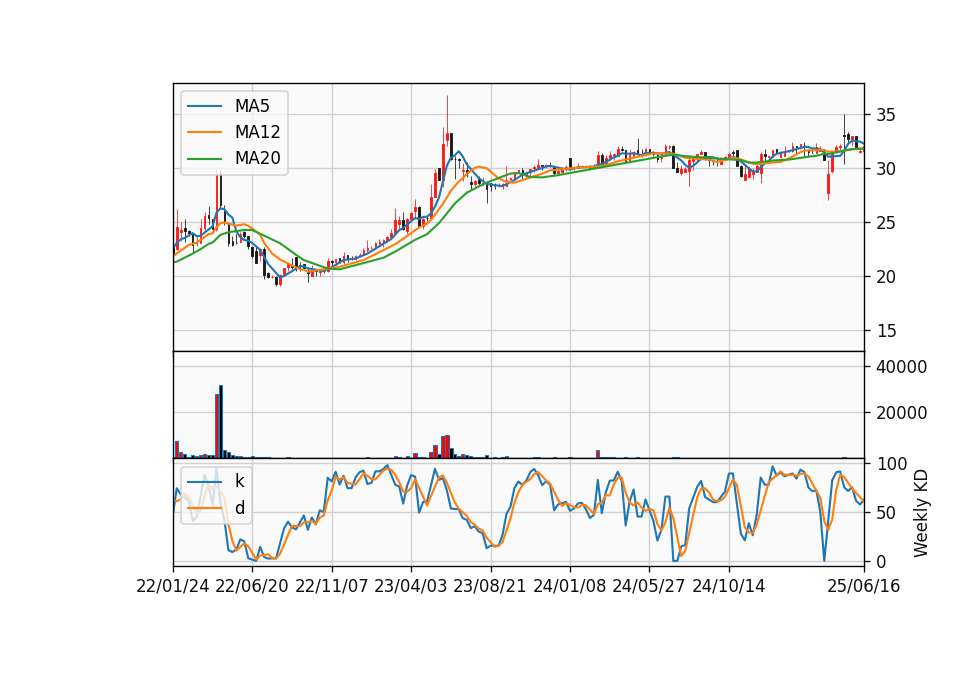This screenshot has height=690, width=960.
Task: Click the MA5 legend label
Action: point(252,106)
